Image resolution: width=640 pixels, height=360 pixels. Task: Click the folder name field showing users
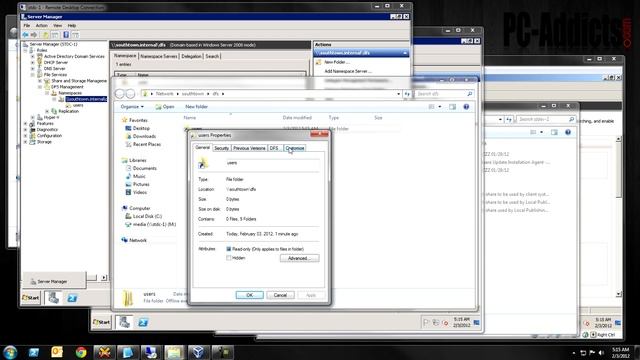272,163
